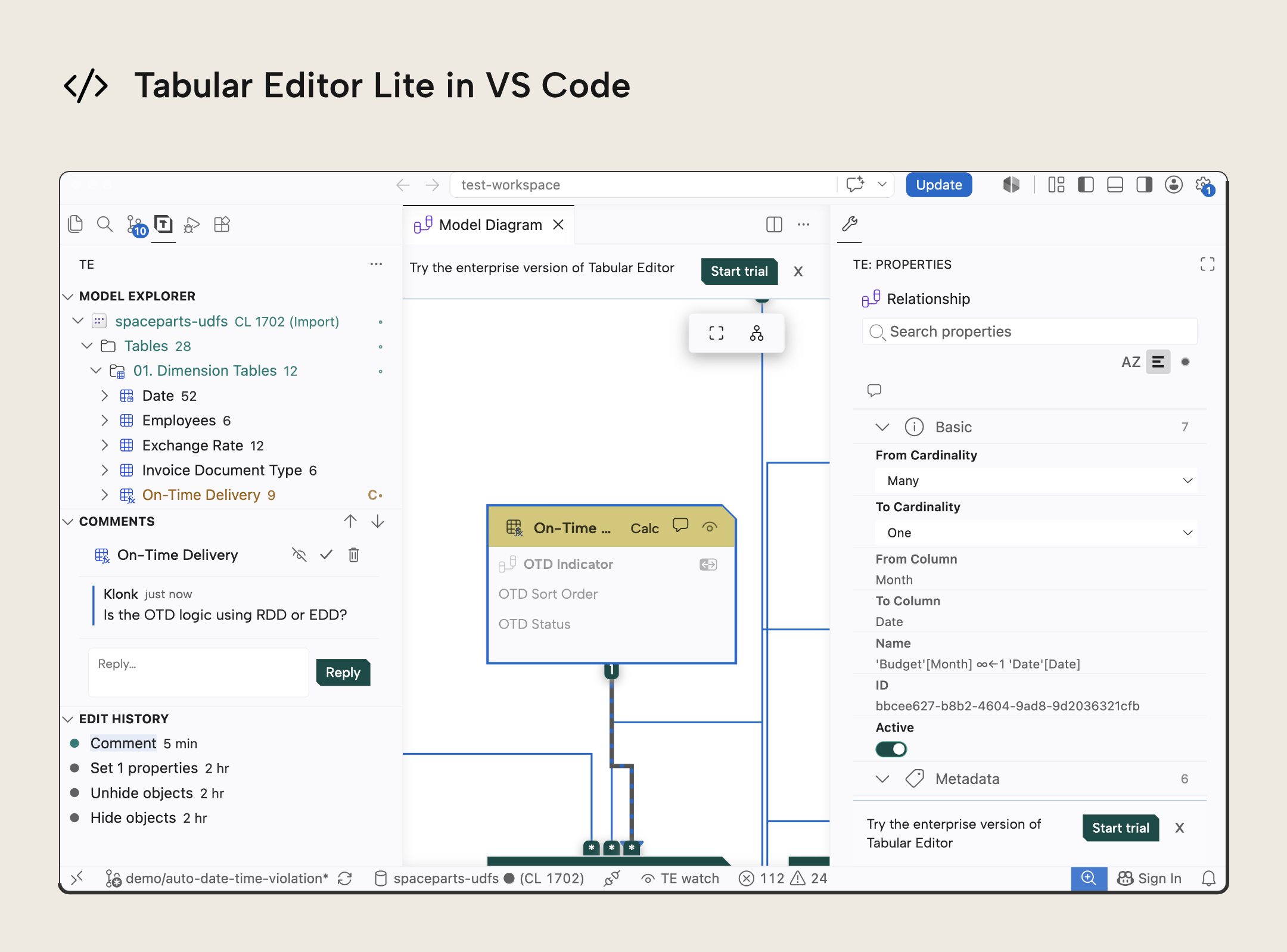Viewport: 1287px width, 952px height.
Task: Collapse the Edit History section
Action: [68, 719]
